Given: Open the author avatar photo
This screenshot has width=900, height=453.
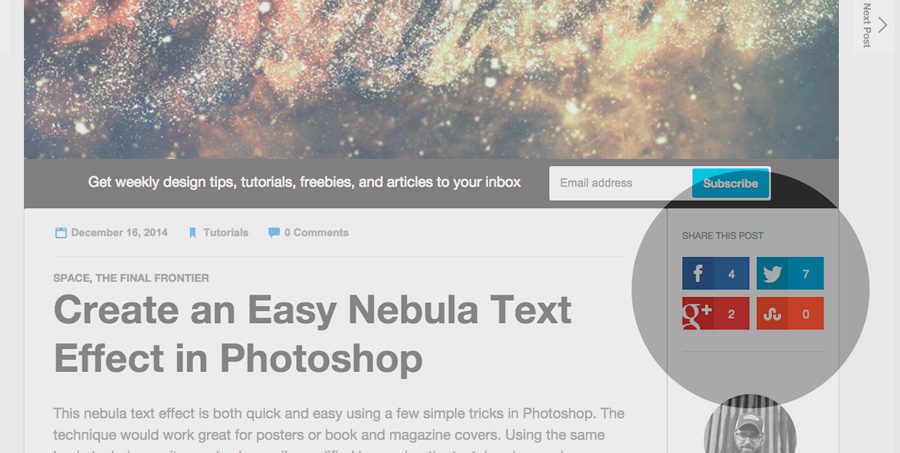Looking at the screenshot, I should click(x=750, y=425).
